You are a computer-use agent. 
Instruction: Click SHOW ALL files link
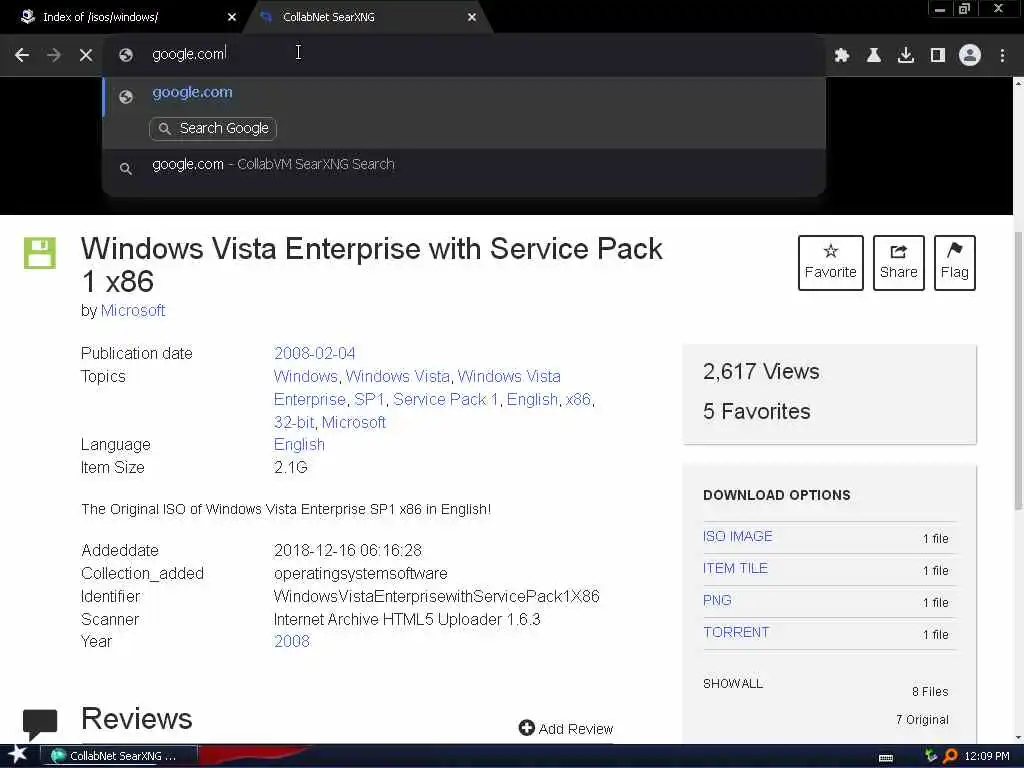[x=733, y=684]
